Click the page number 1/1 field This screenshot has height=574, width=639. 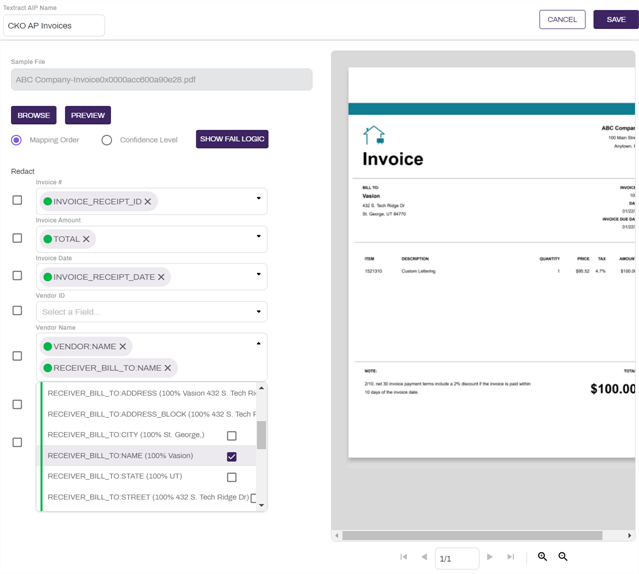(x=457, y=559)
